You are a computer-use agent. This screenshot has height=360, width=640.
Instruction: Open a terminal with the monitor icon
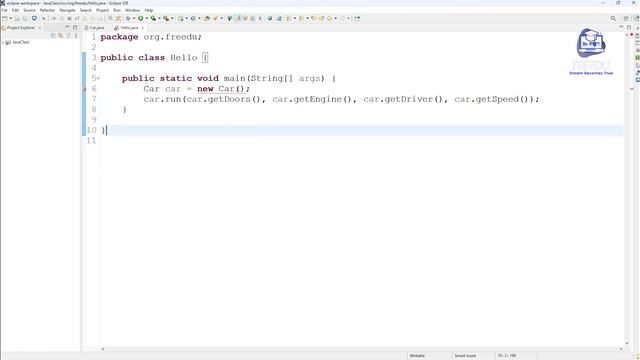click(x=34, y=18)
